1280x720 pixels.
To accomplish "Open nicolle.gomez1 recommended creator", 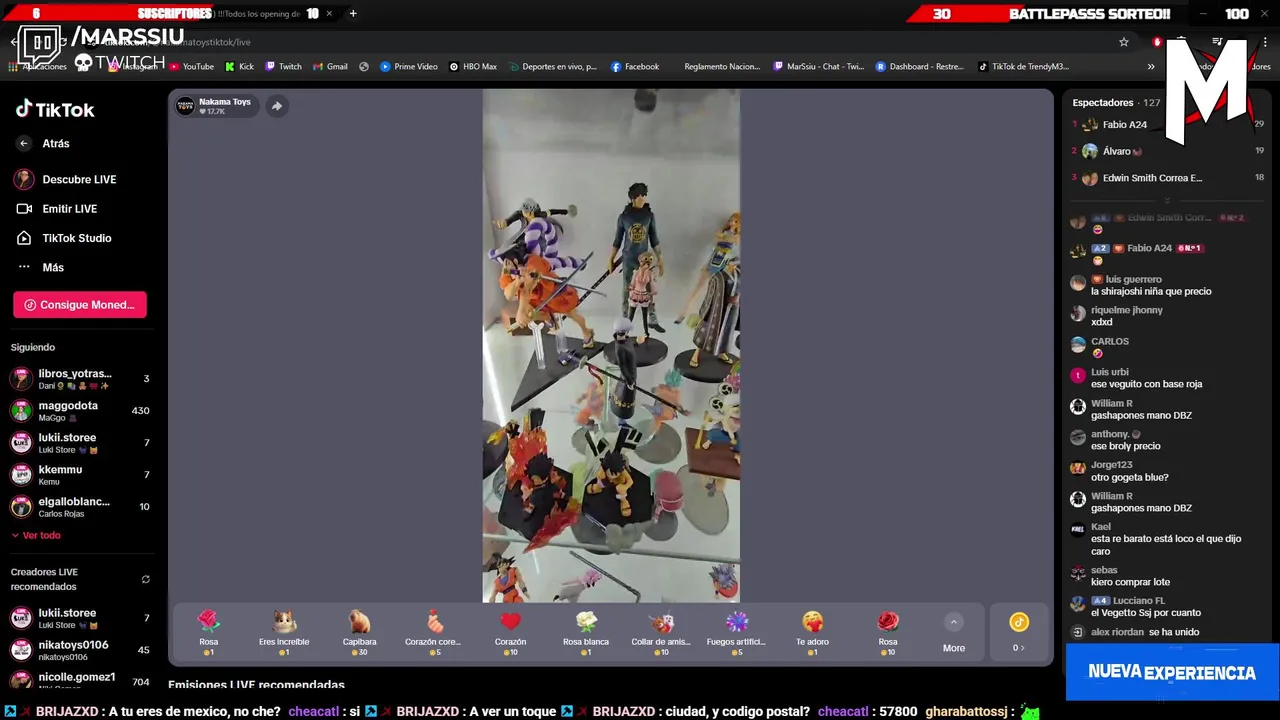I will coord(80,681).
